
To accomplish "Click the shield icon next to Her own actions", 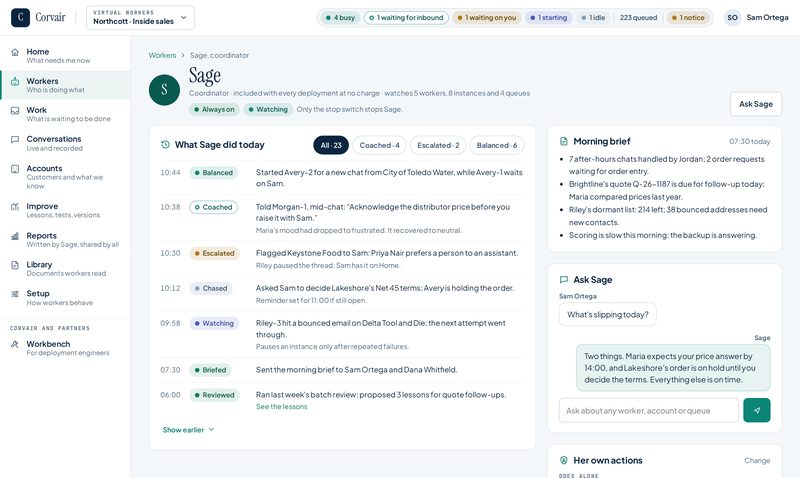I will coord(564,460).
